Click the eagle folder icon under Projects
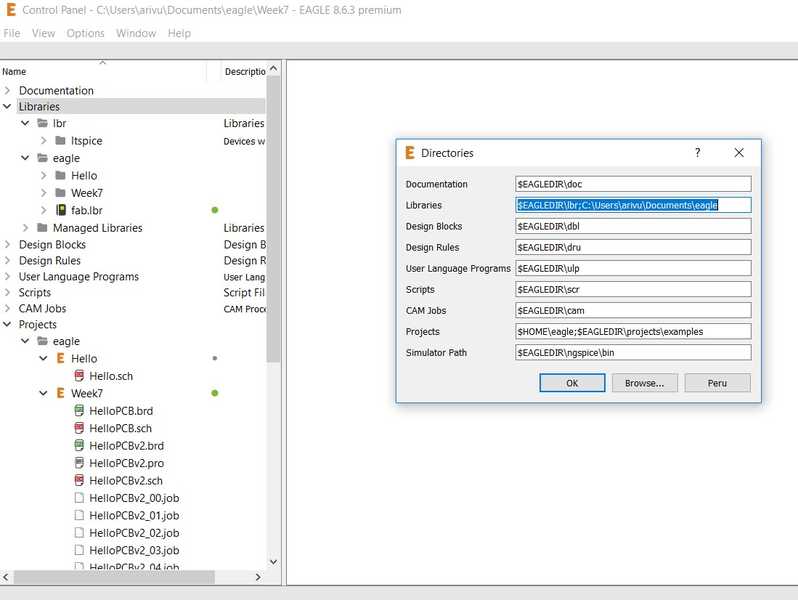The width and height of the screenshot is (798, 600). tap(43, 341)
